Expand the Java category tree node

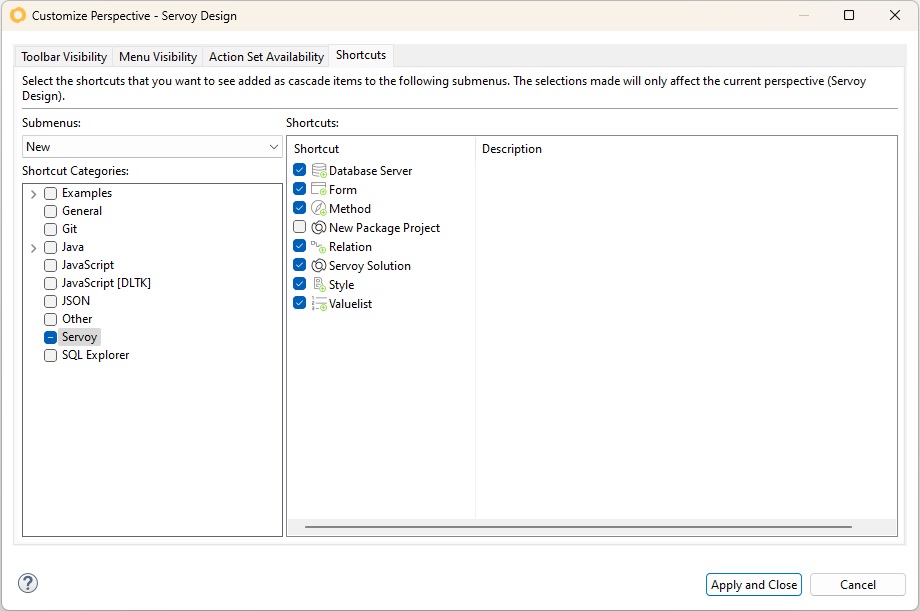point(34,247)
